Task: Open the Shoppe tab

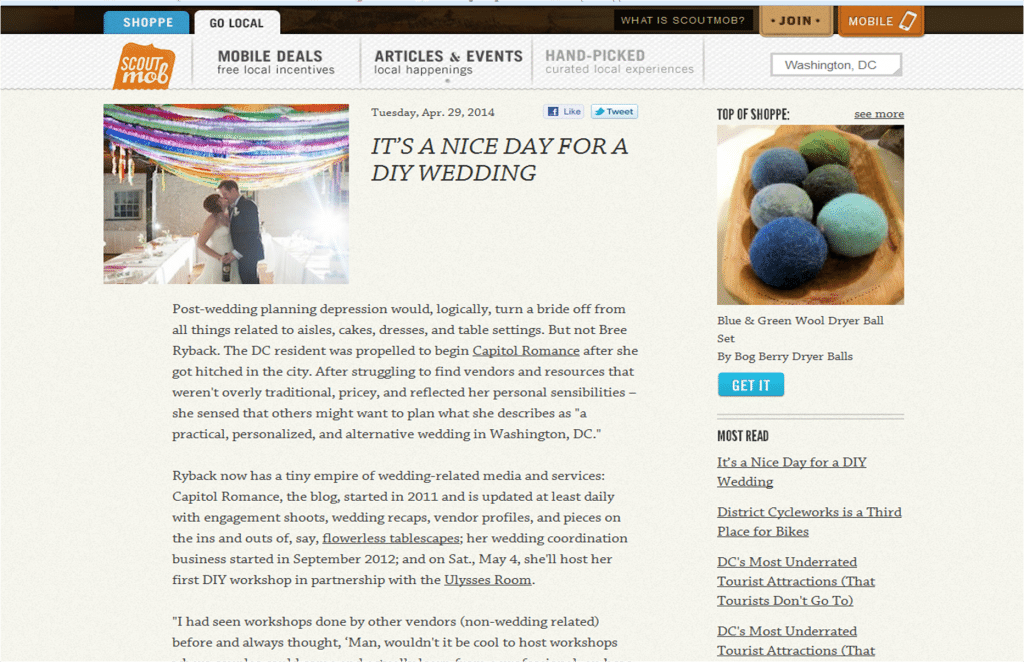Action: [x=147, y=22]
